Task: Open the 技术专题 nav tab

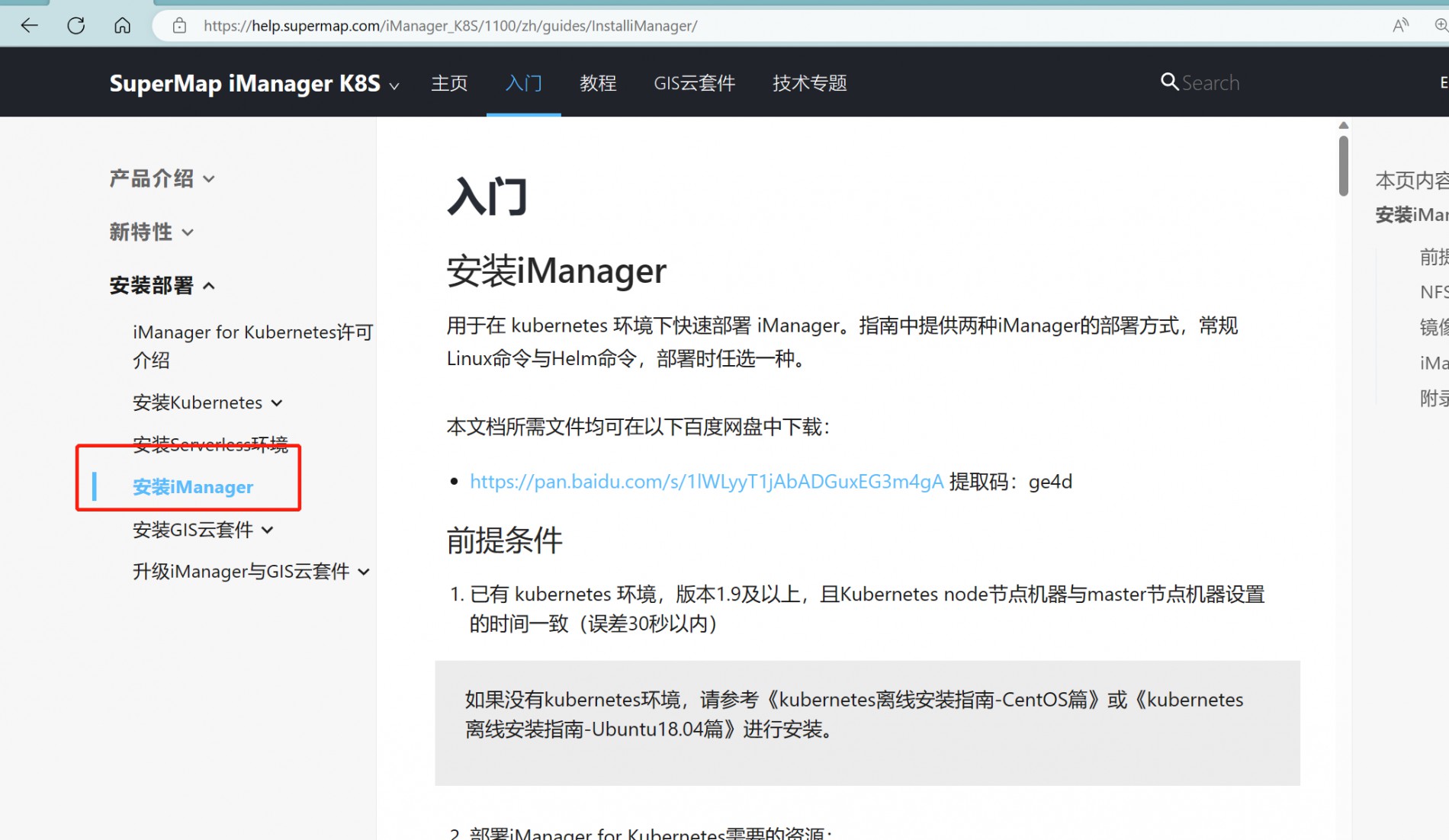Action: coord(809,82)
